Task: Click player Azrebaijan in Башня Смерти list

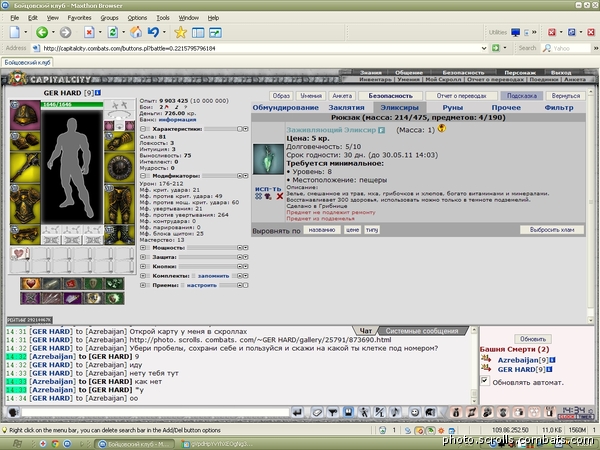Action: pos(518,360)
